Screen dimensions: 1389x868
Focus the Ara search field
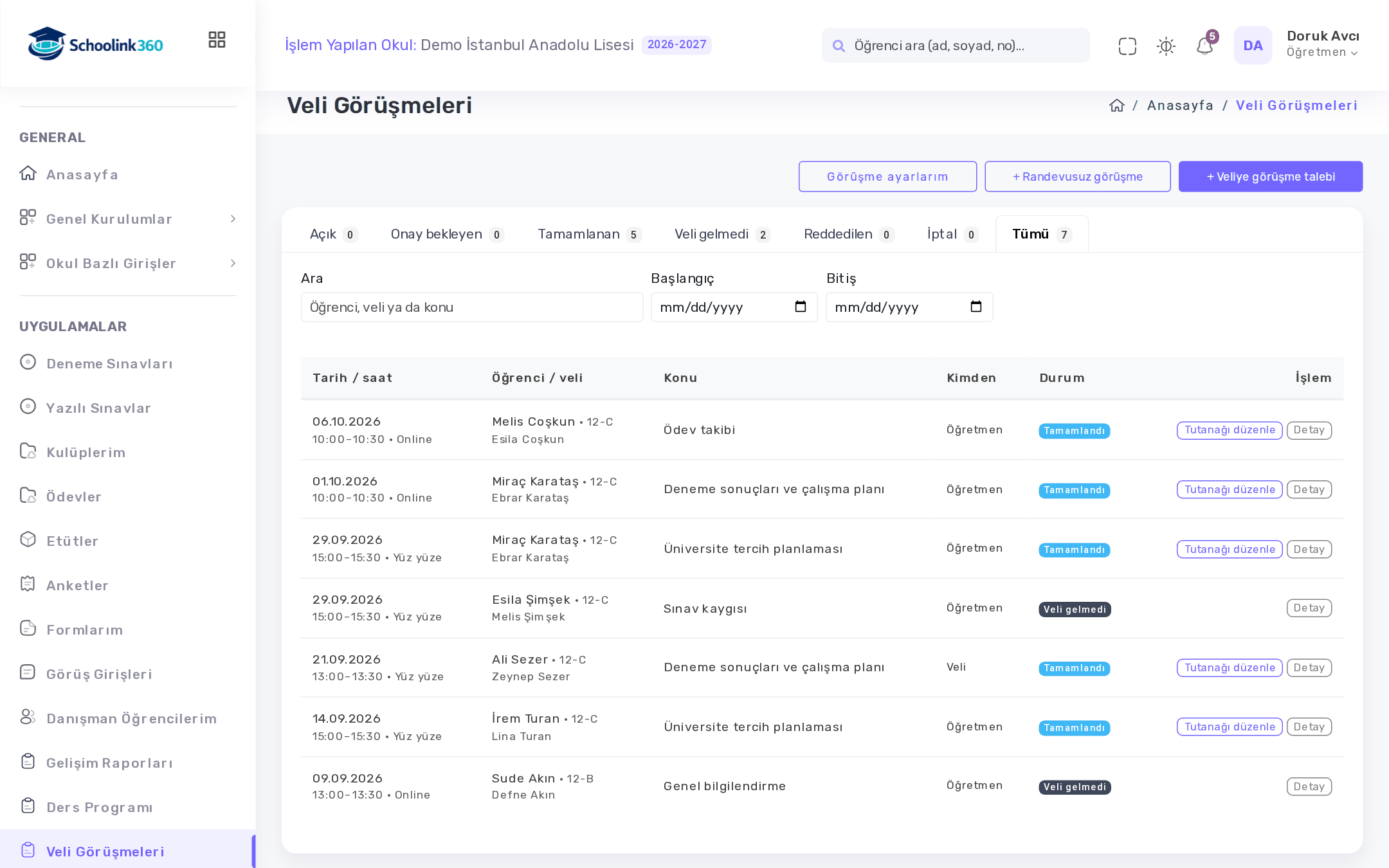tap(472, 307)
